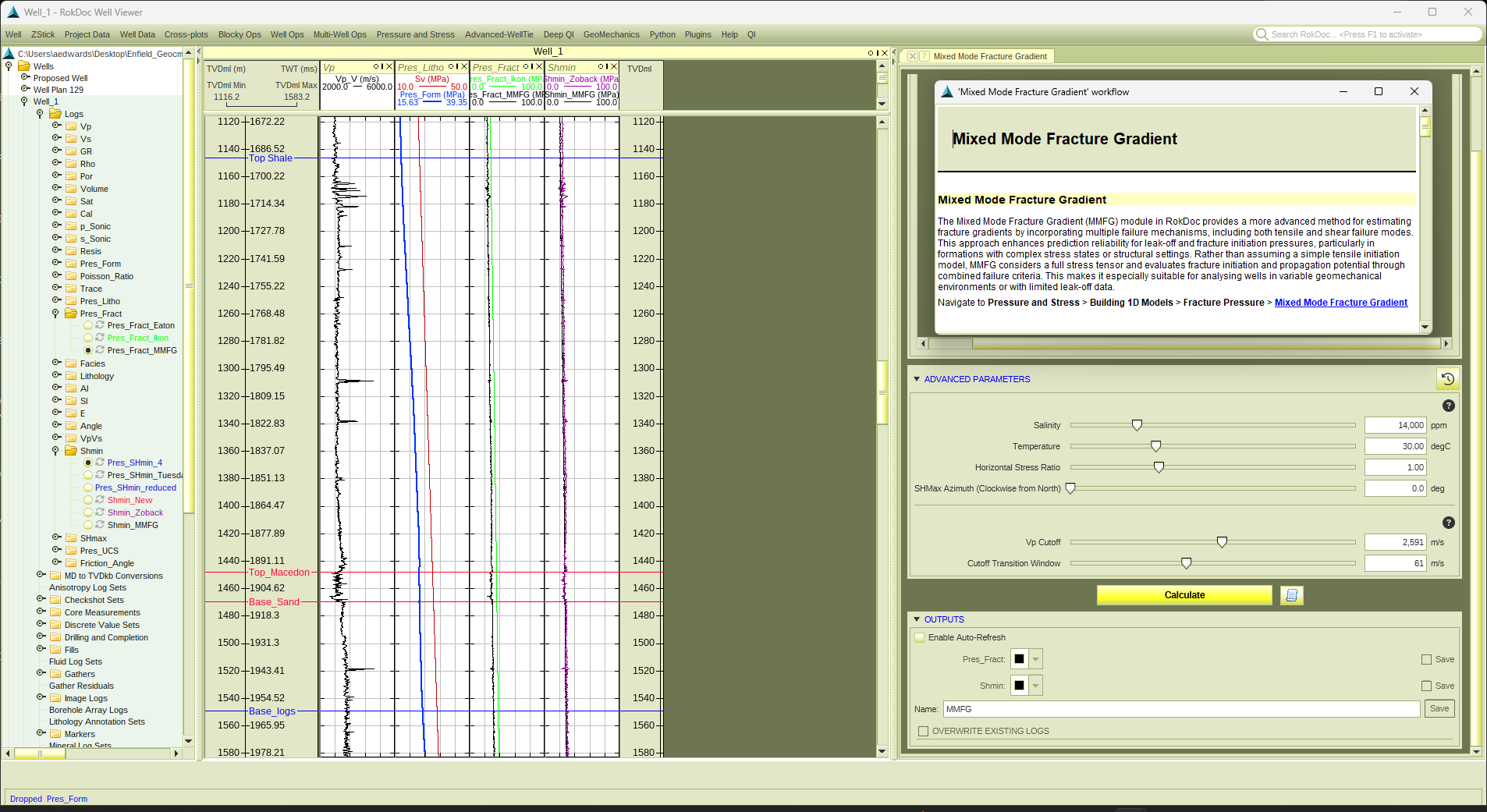The width and height of the screenshot is (1487, 812).
Task: Click the circle icon in the Vp track header
Action: (375, 66)
